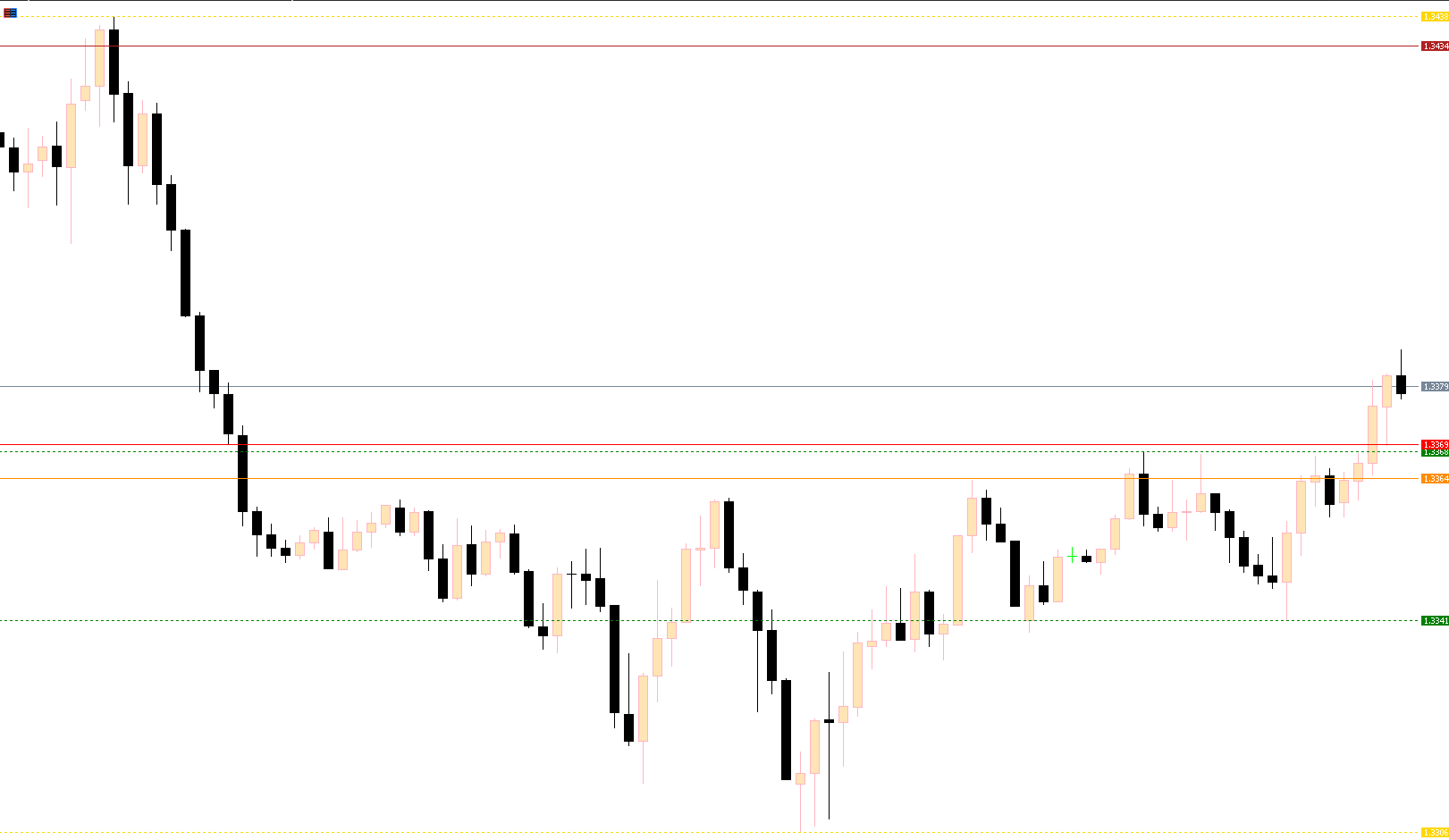Click the rightmost black candle on chart
The image size is (1449, 840).
pos(1401,384)
